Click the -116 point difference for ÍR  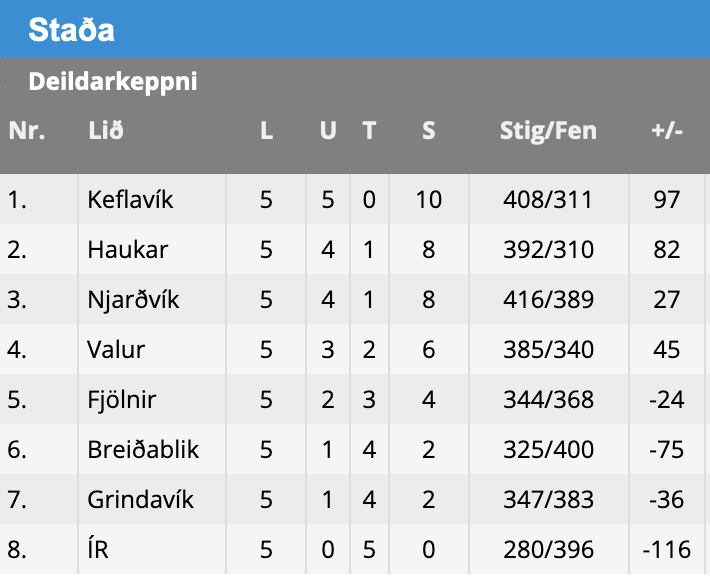tap(666, 549)
